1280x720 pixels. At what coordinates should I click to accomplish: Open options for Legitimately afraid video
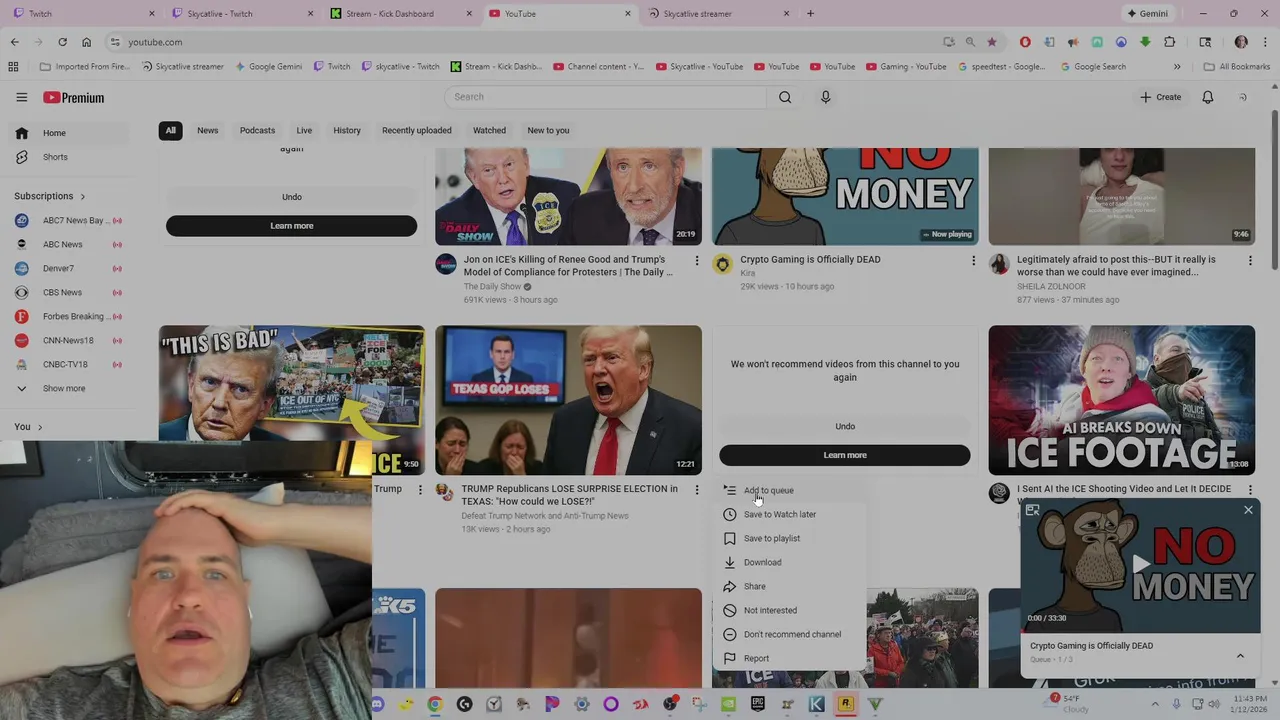1249,261
